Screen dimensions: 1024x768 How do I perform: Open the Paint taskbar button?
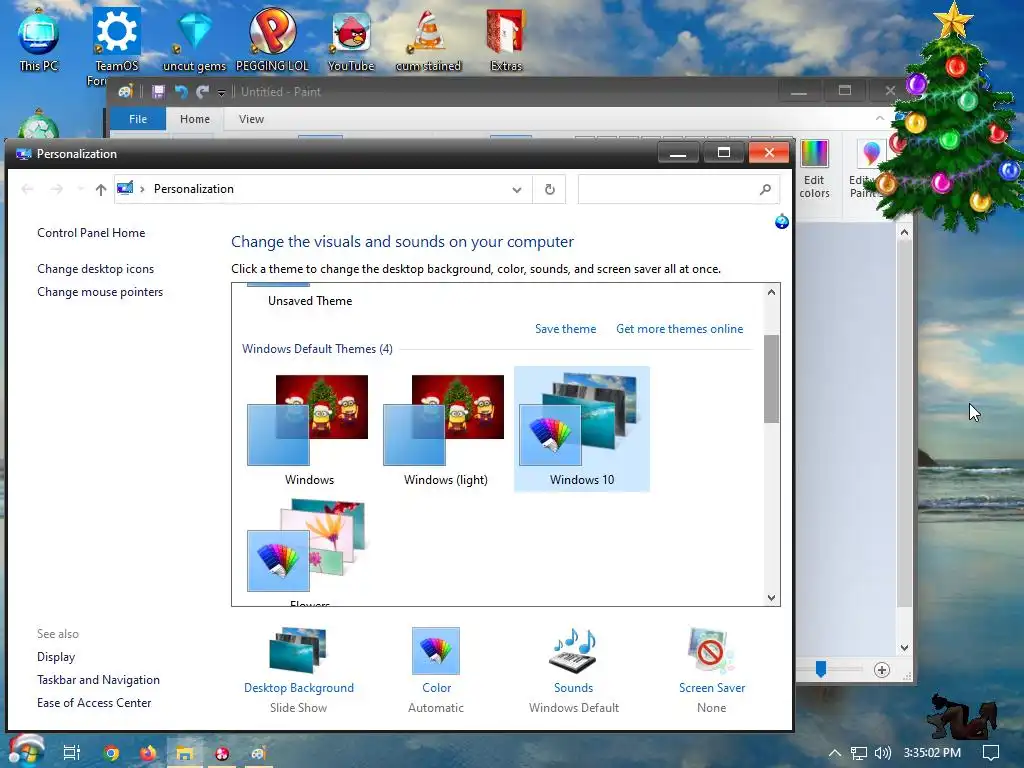(x=259, y=753)
